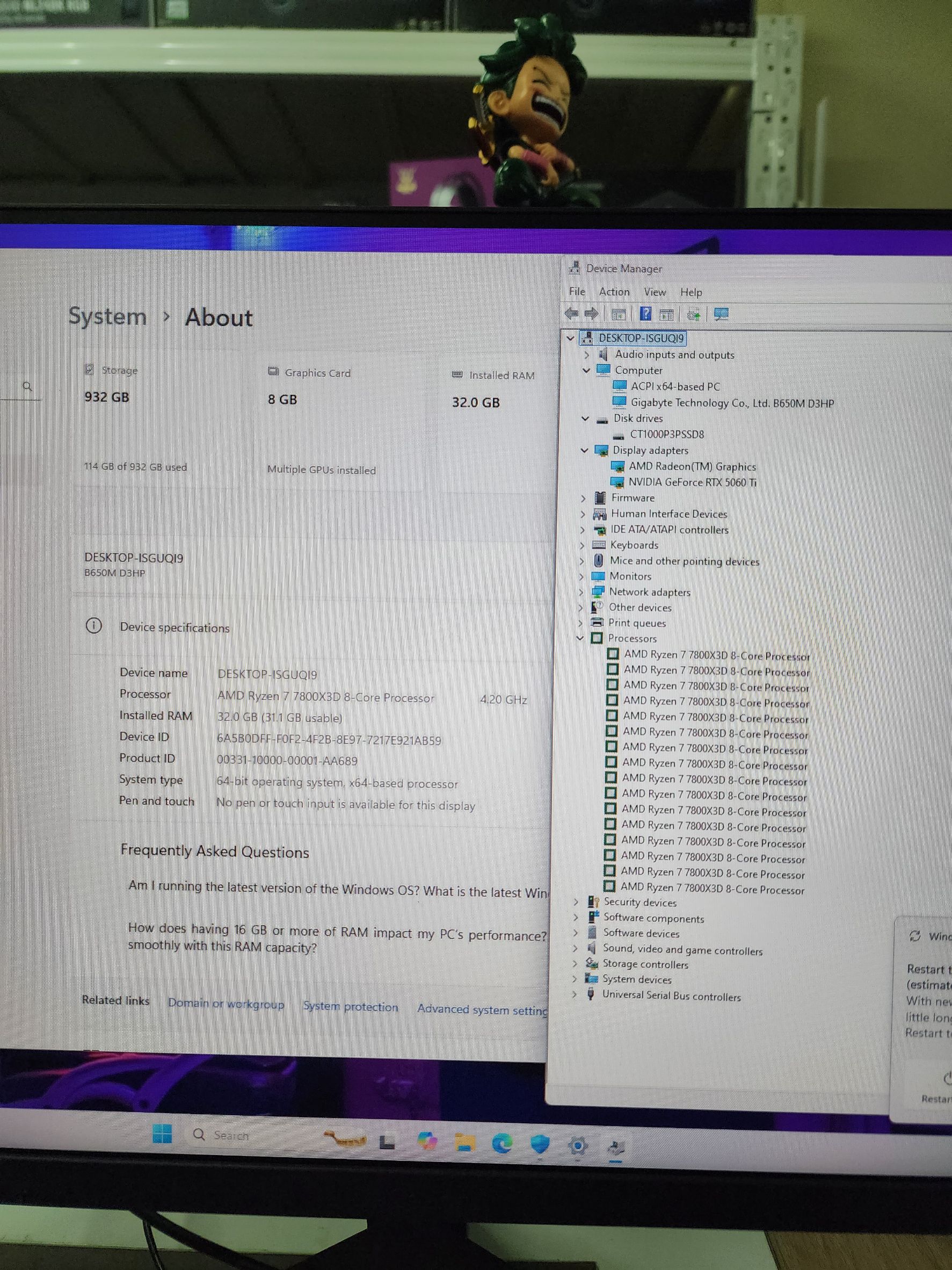952x1270 pixels.
Task: Open Microsoft Edge from the taskbar
Action: coord(502,1144)
